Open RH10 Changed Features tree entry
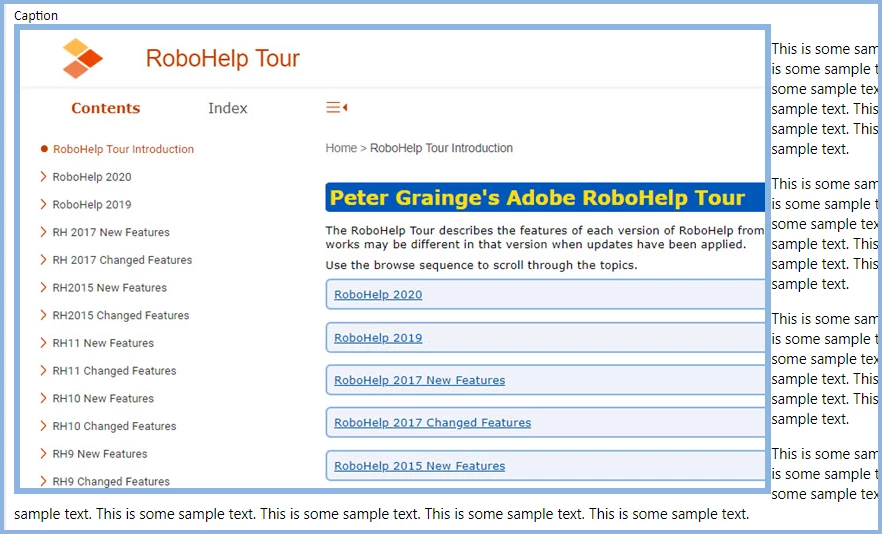 coord(114,426)
